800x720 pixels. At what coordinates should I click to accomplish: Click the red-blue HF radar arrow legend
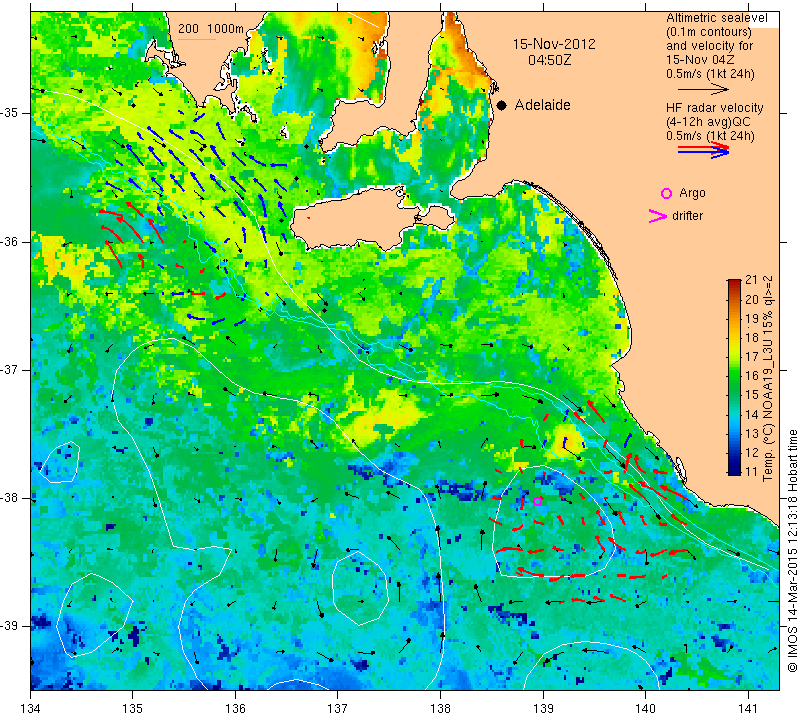coord(703,150)
